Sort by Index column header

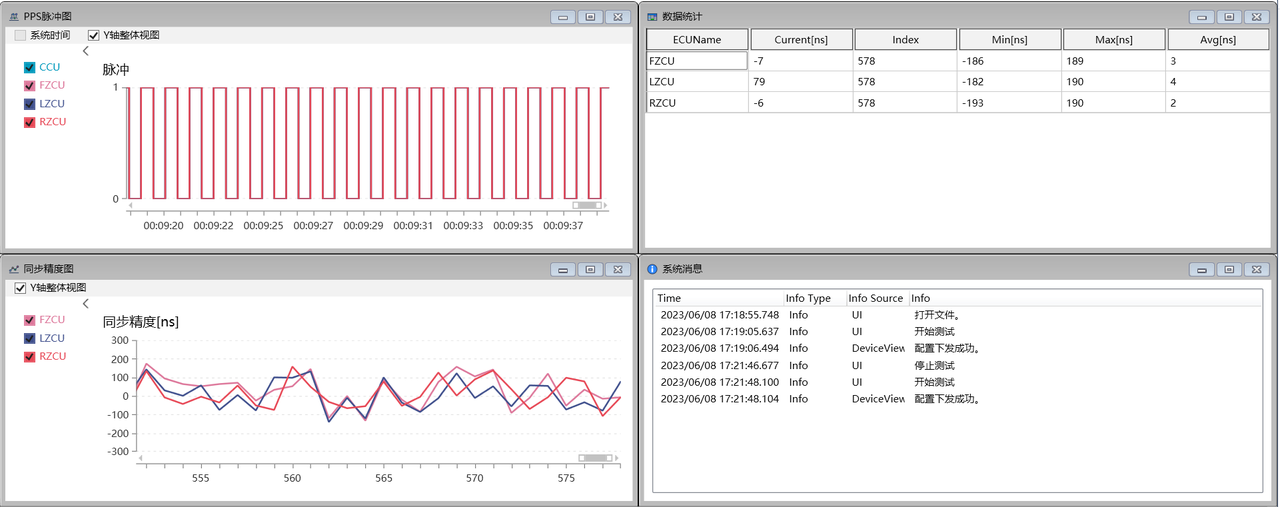pyautogui.click(x=906, y=39)
